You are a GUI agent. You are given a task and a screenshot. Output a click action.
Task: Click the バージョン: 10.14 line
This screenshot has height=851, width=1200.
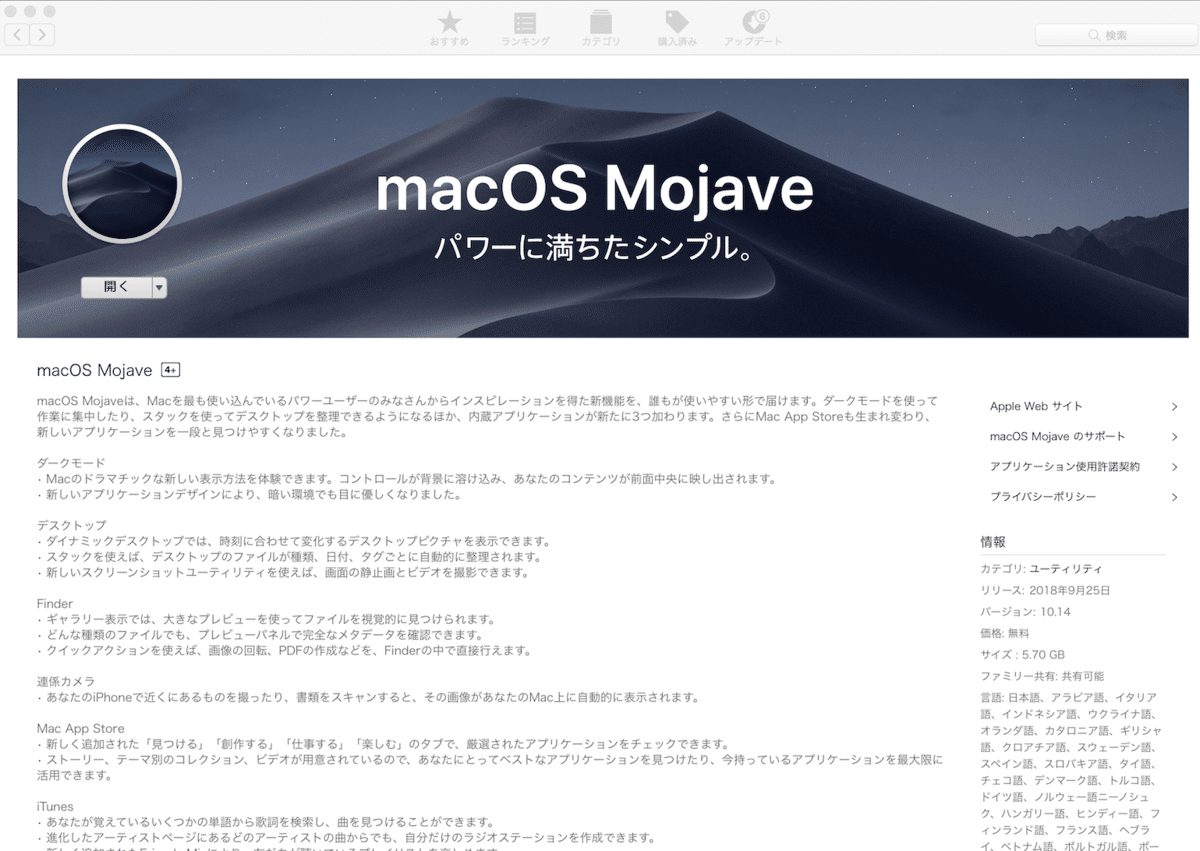pyautogui.click(x=1025, y=611)
